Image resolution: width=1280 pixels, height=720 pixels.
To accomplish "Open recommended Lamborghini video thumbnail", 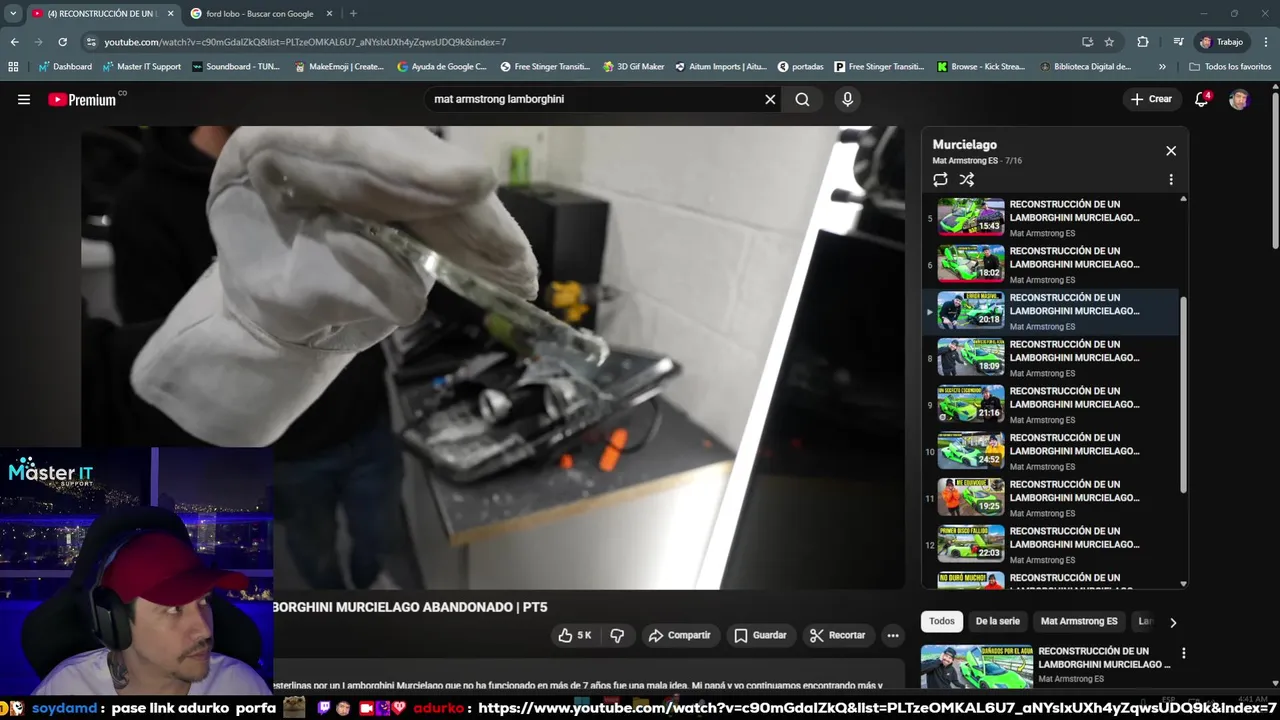I will pyautogui.click(x=977, y=667).
